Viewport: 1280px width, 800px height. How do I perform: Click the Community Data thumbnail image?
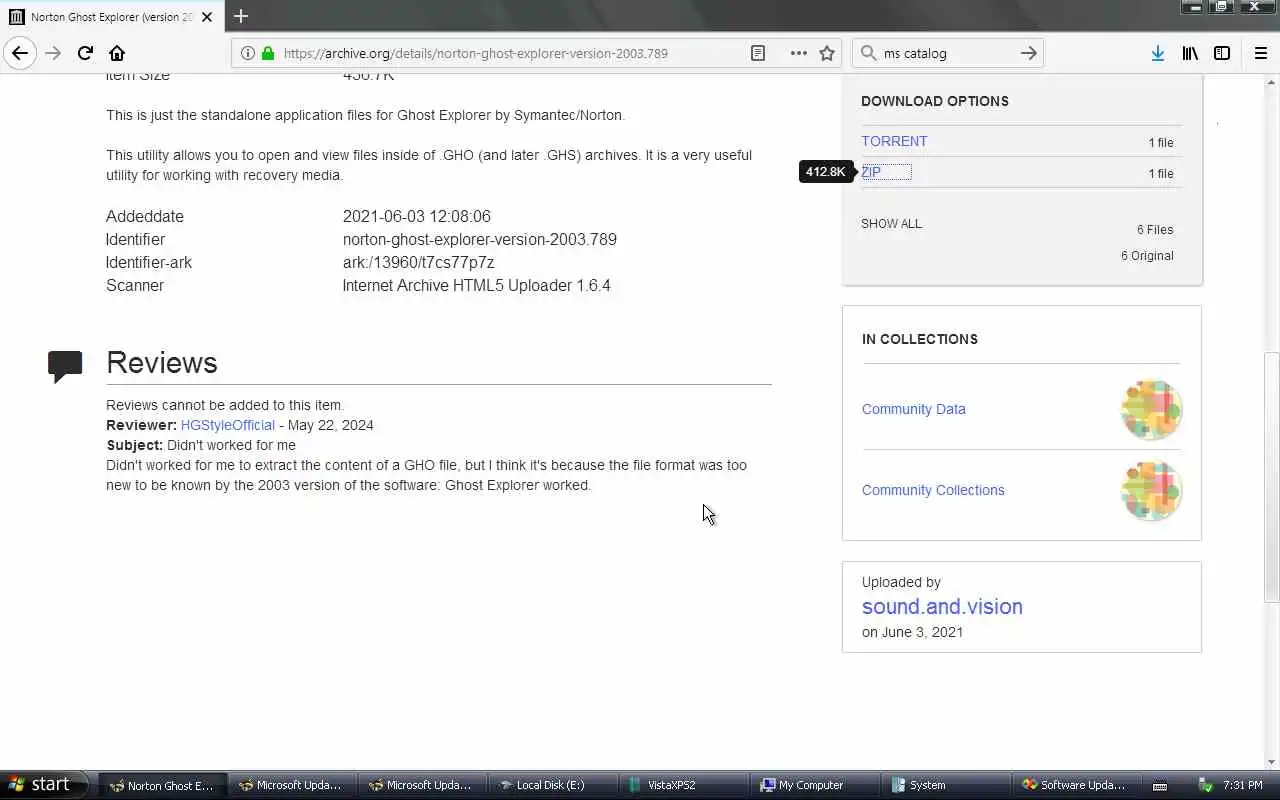tap(1151, 409)
